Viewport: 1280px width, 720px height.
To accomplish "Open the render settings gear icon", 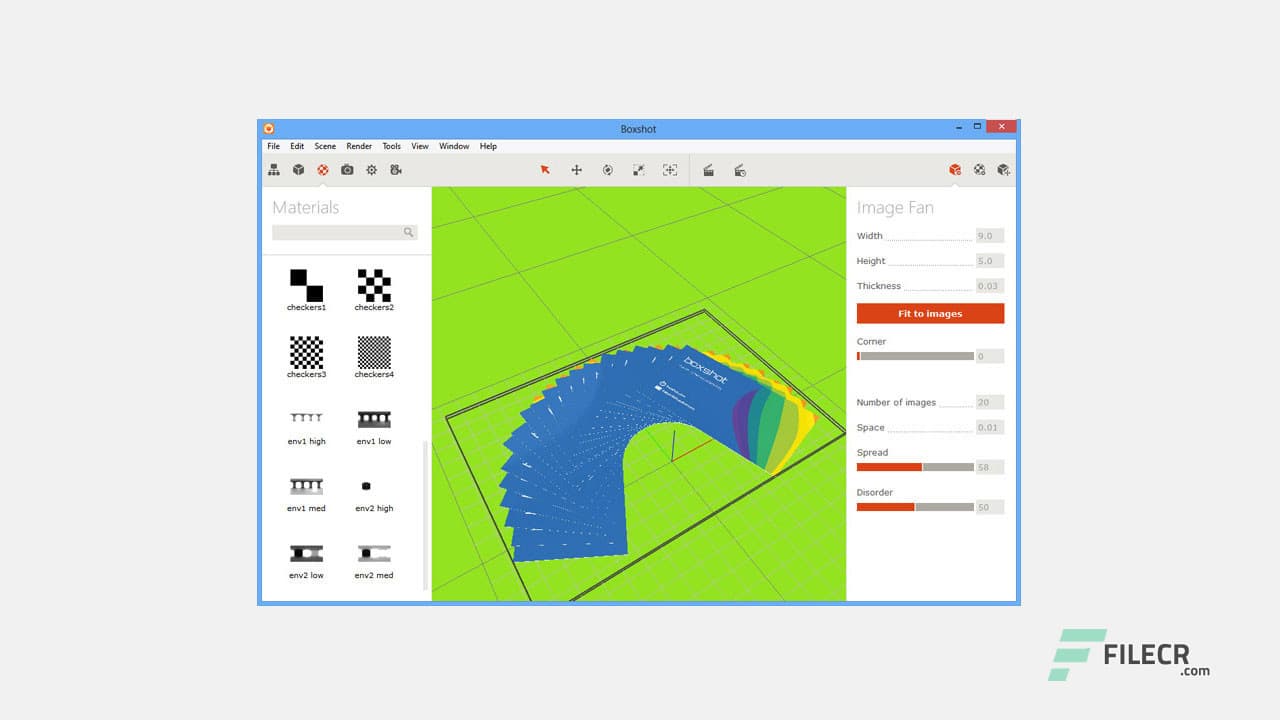I will 371,170.
